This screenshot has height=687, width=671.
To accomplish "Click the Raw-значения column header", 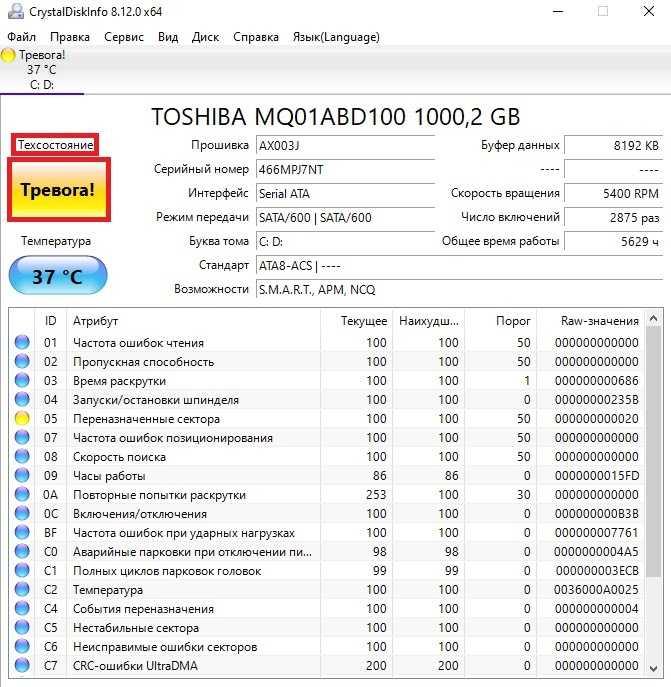I will 590,321.
